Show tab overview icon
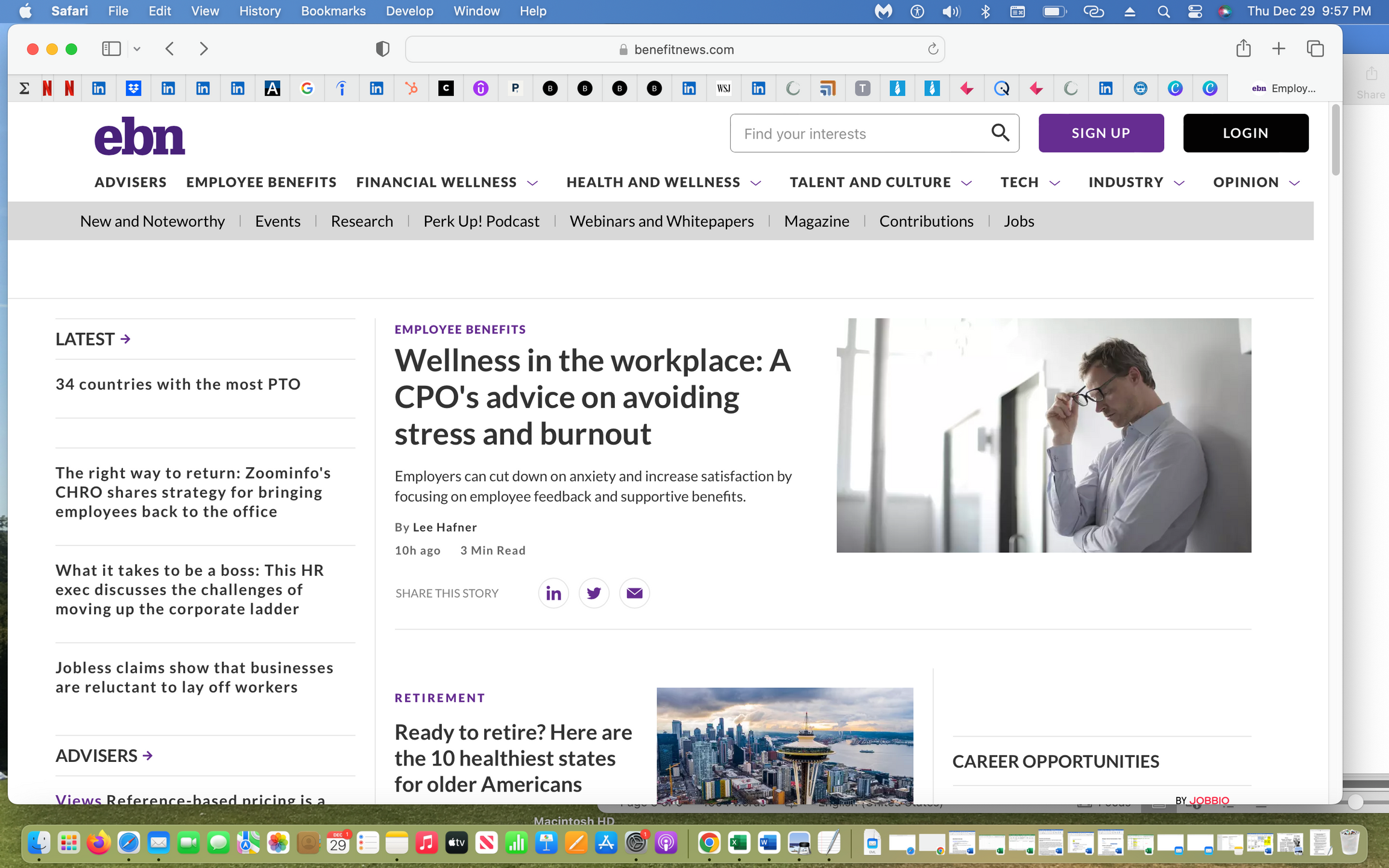 click(1315, 49)
